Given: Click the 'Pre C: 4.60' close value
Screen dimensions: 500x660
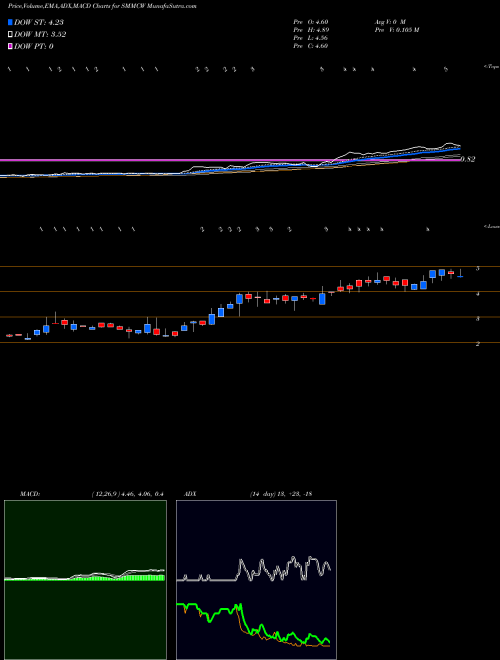Looking at the screenshot, I should (311, 45).
